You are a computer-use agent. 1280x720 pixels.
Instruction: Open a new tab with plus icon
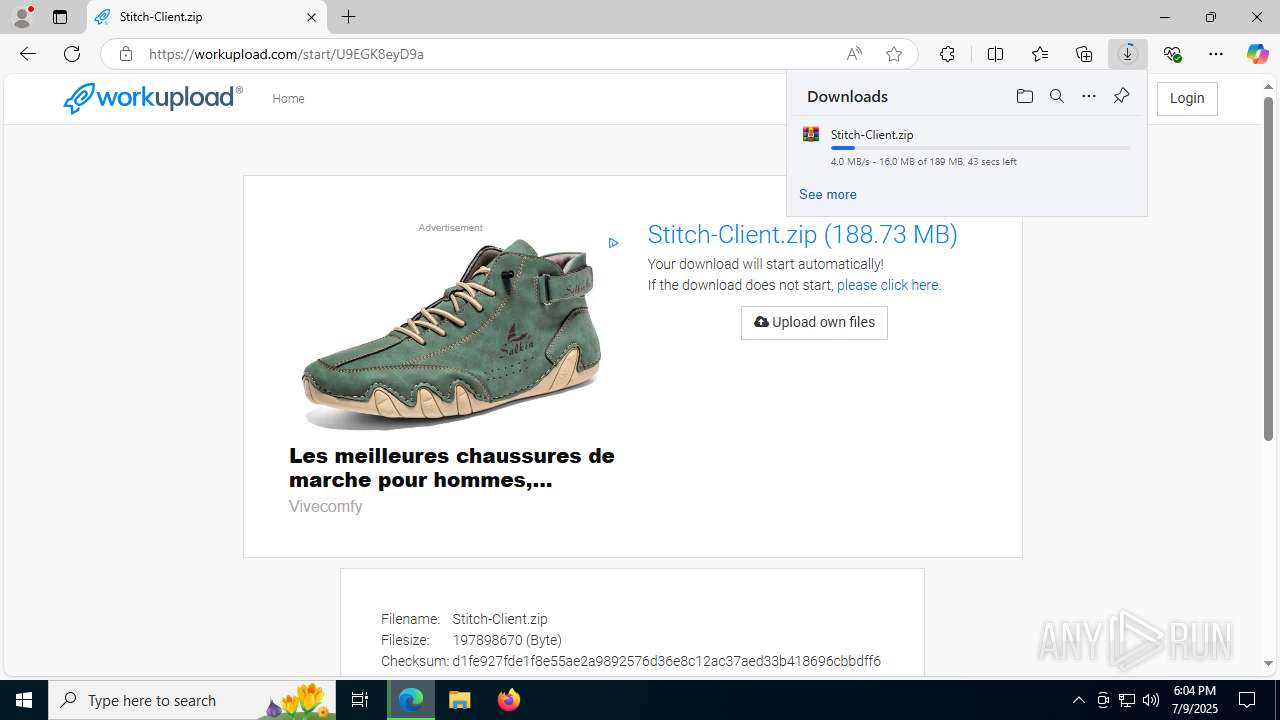(x=348, y=17)
